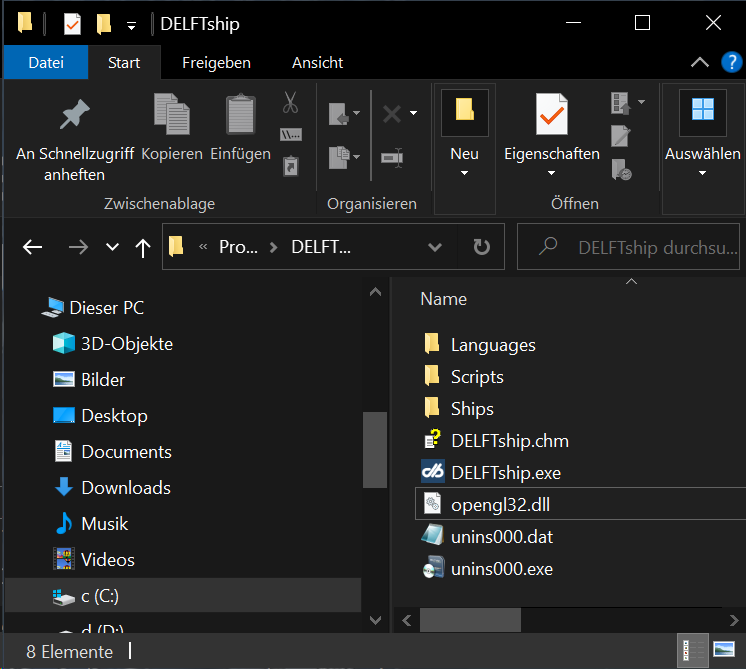
Task: Navigate back with left arrow
Action: (32, 247)
